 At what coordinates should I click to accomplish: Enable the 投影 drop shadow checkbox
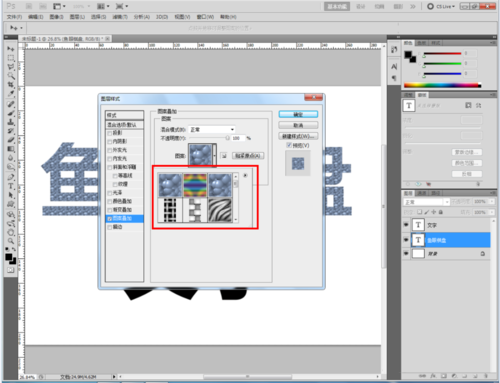pos(110,133)
